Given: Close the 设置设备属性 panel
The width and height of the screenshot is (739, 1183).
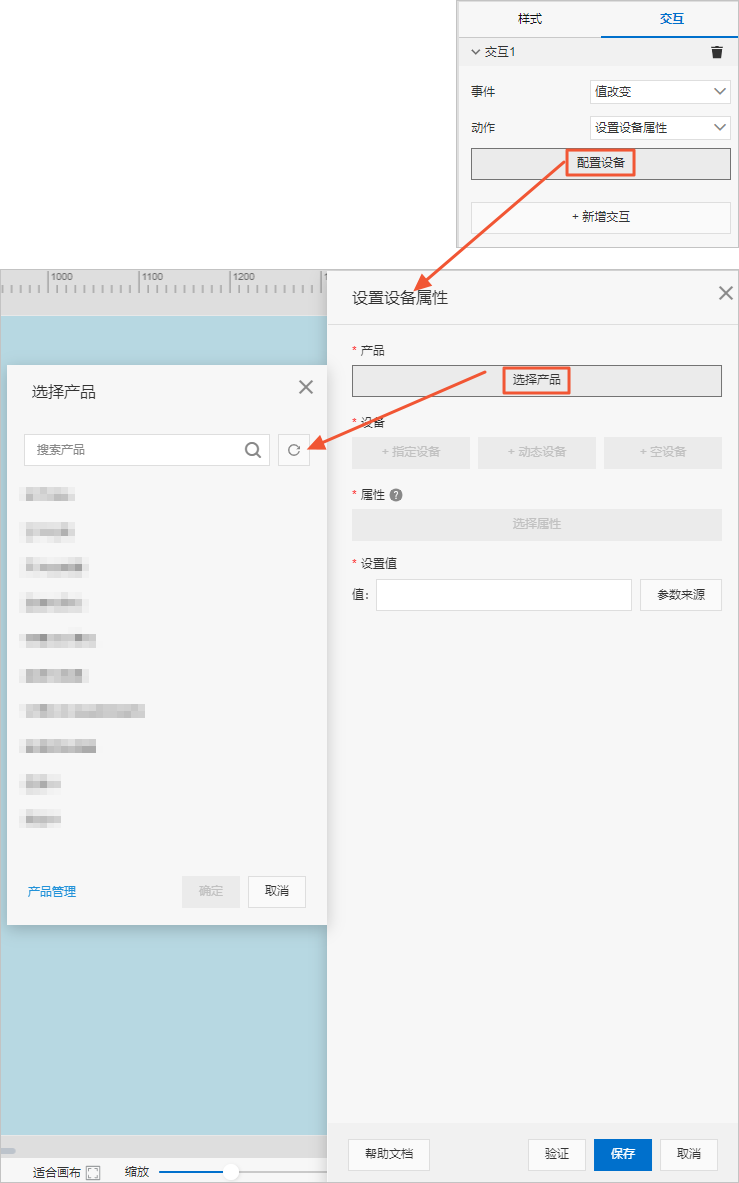Looking at the screenshot, I should pyautogui.click(x=725, y=293).
